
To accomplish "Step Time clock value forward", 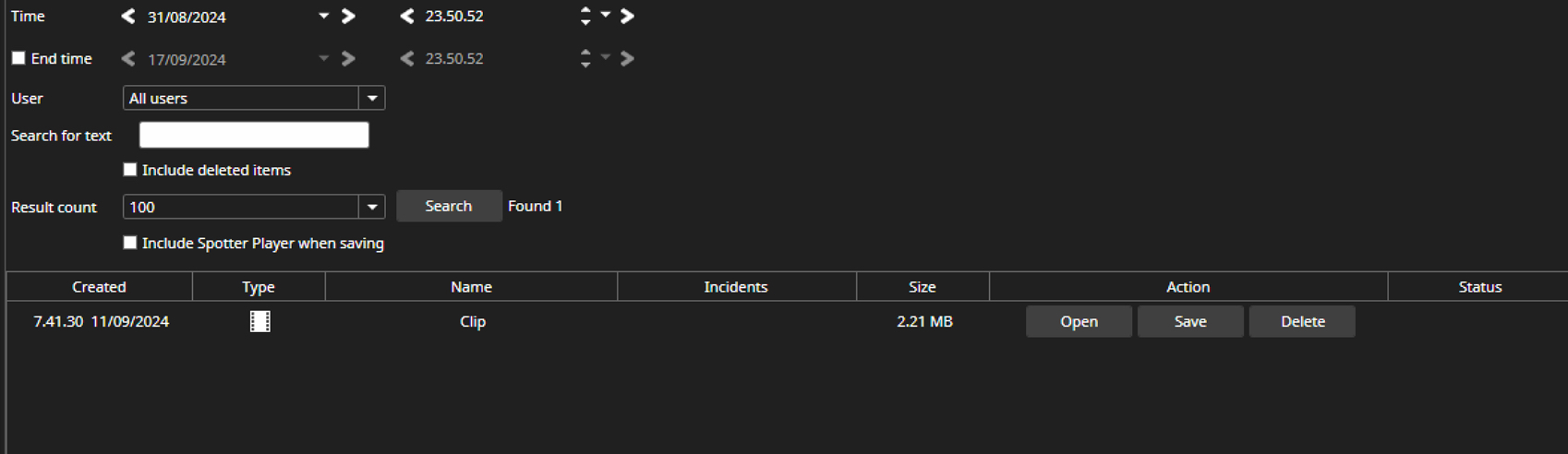I will [627, 17].
